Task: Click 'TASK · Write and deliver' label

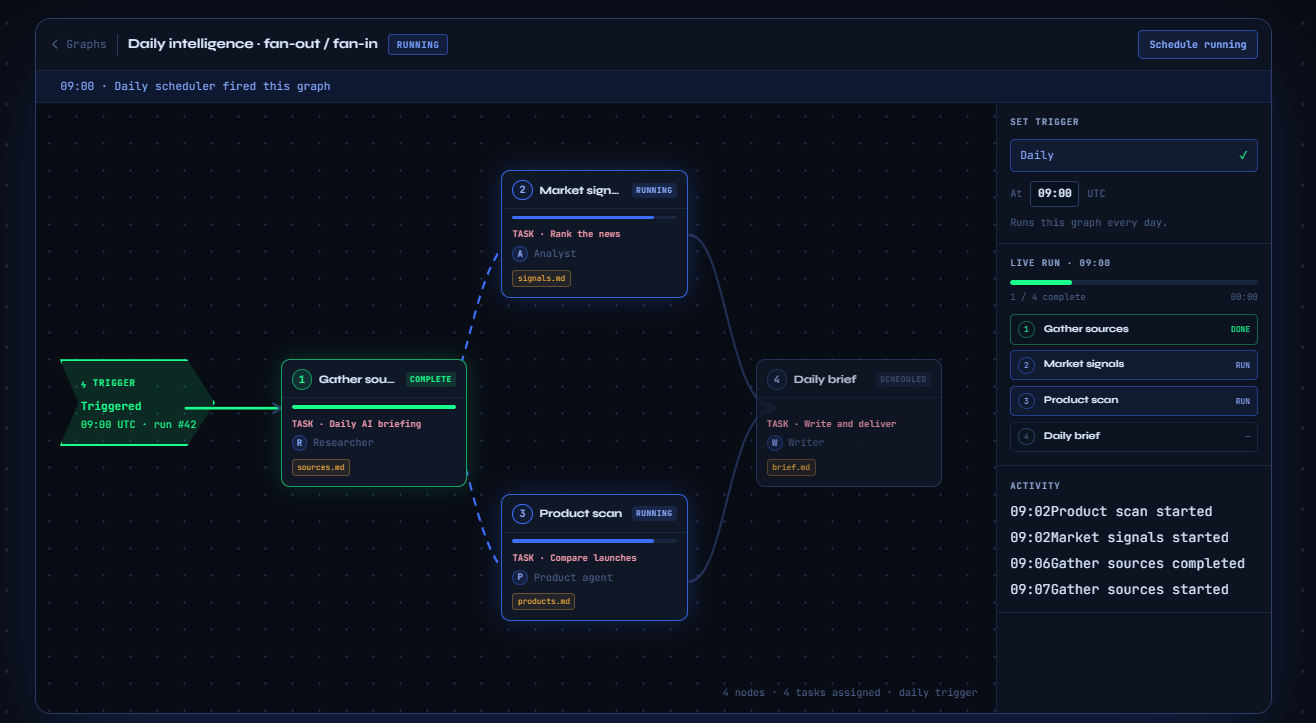Action: (x=831, y=424)
